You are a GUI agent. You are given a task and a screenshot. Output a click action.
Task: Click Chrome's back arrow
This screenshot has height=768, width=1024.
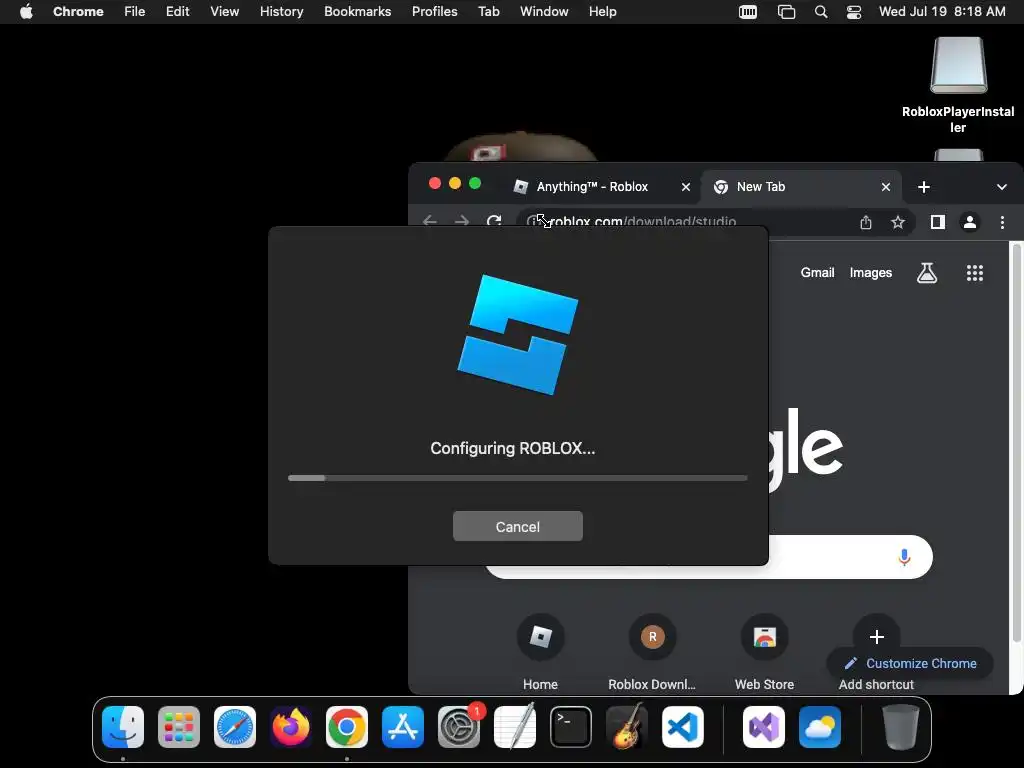429,221
